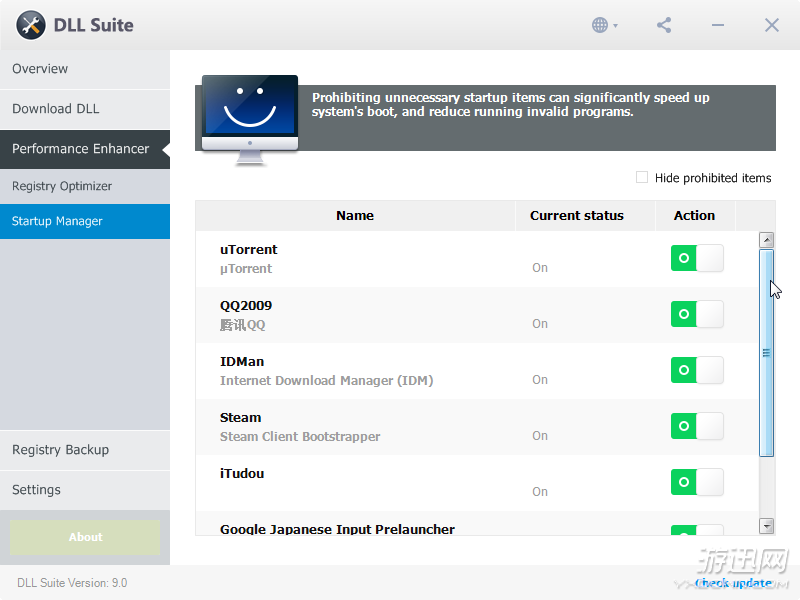The width and height of the screenshot is (800, 600).
Task: Toggle uTorrent startup switch off
Action: [x=697, y=258]
